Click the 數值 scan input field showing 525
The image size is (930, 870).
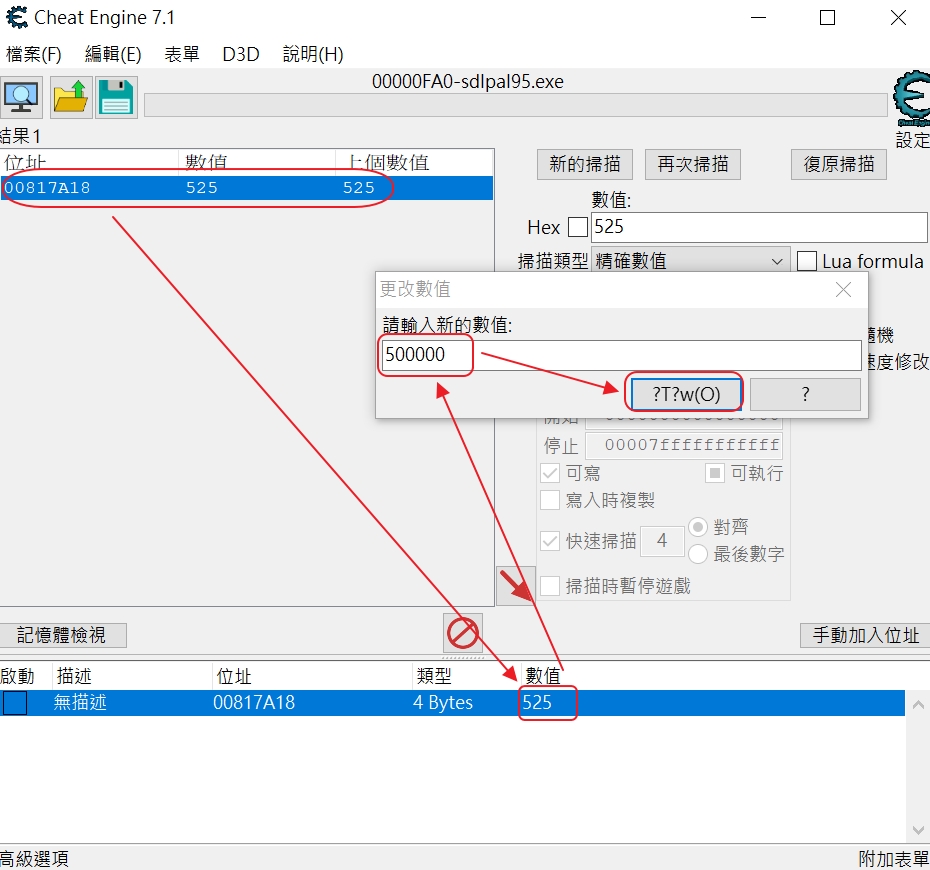759,227
